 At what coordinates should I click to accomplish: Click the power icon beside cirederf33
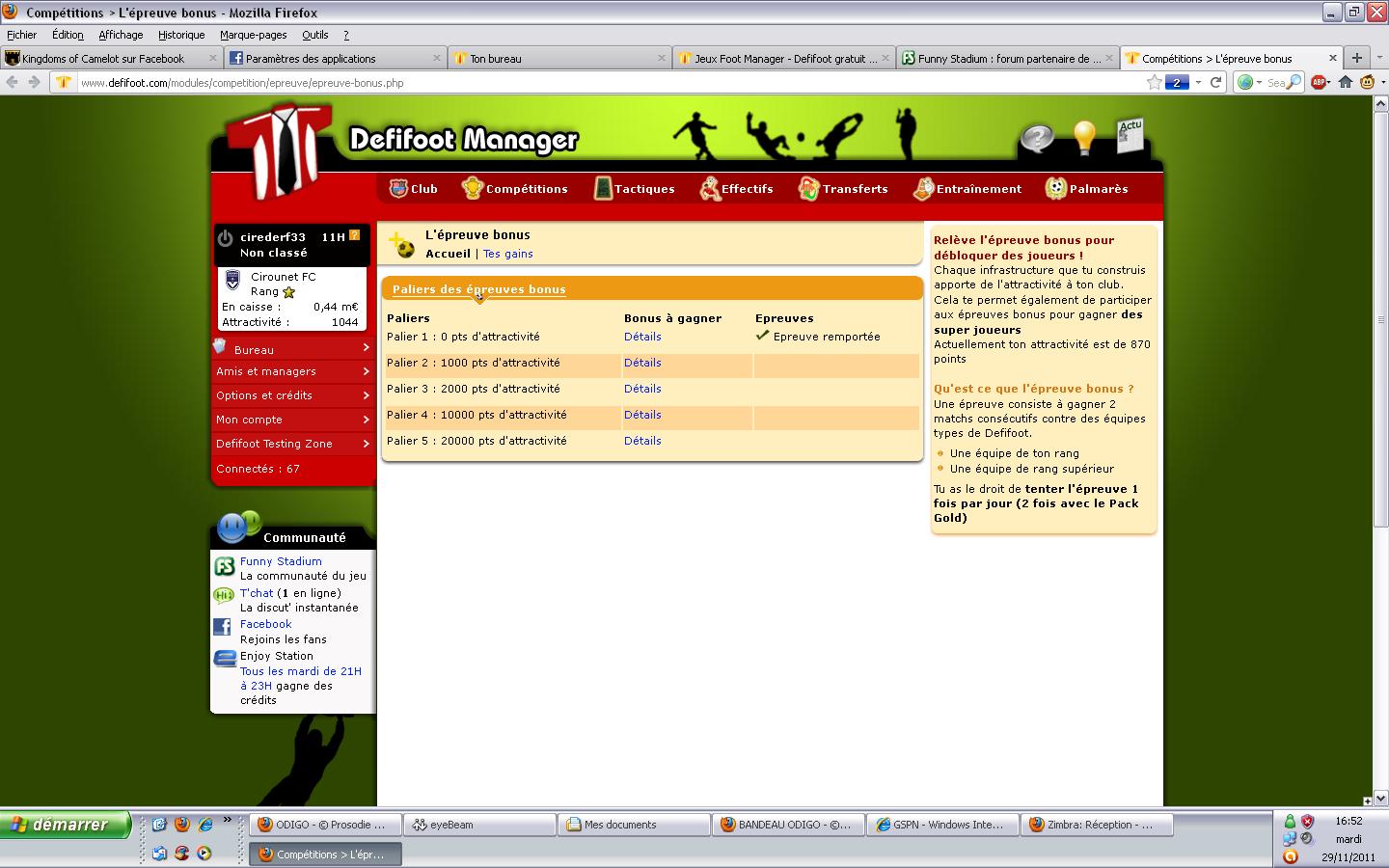click(x=225, y=238)
